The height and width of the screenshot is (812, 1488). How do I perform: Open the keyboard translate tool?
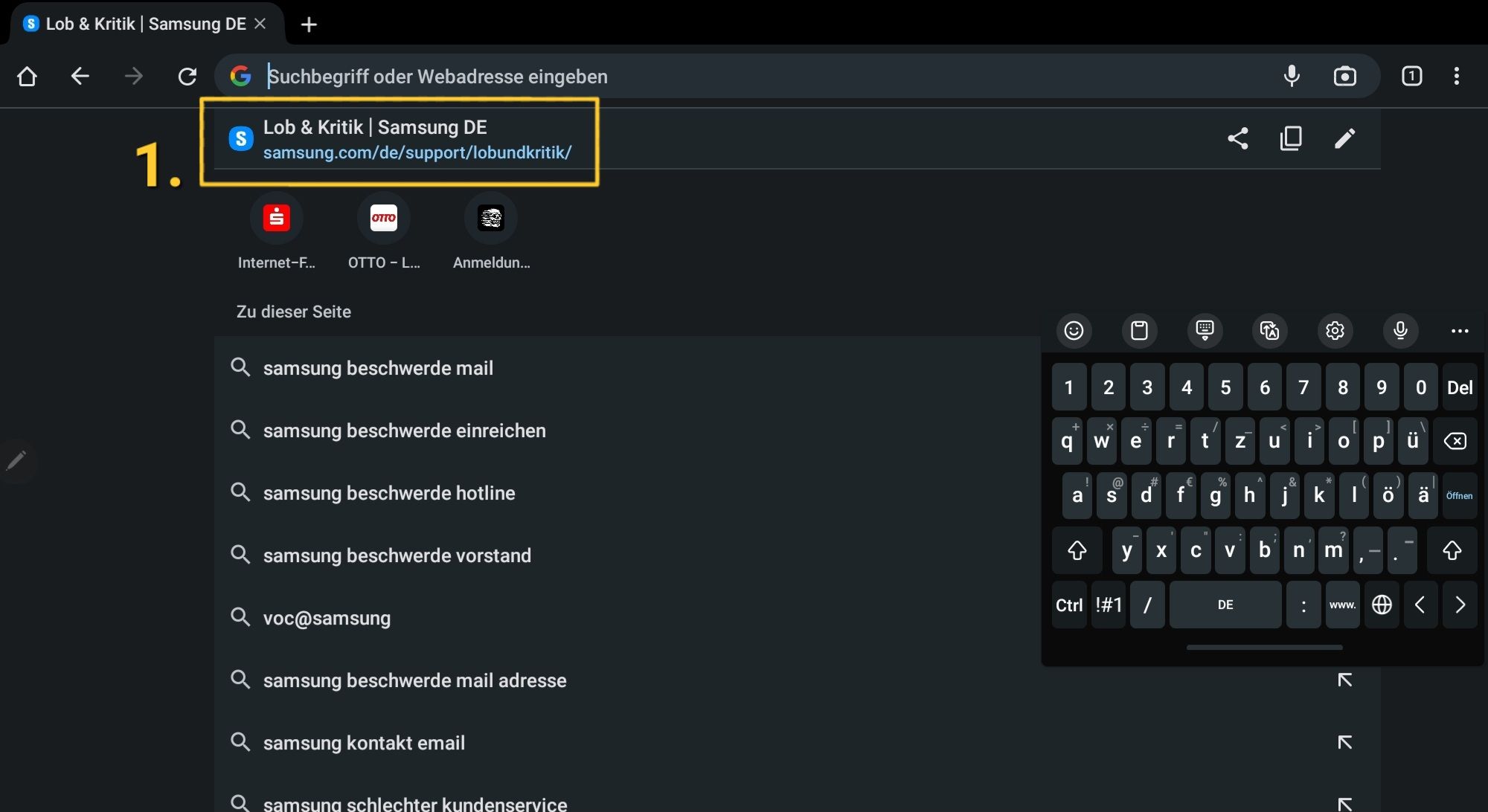pyautogui.click(x=1270, y=330)
